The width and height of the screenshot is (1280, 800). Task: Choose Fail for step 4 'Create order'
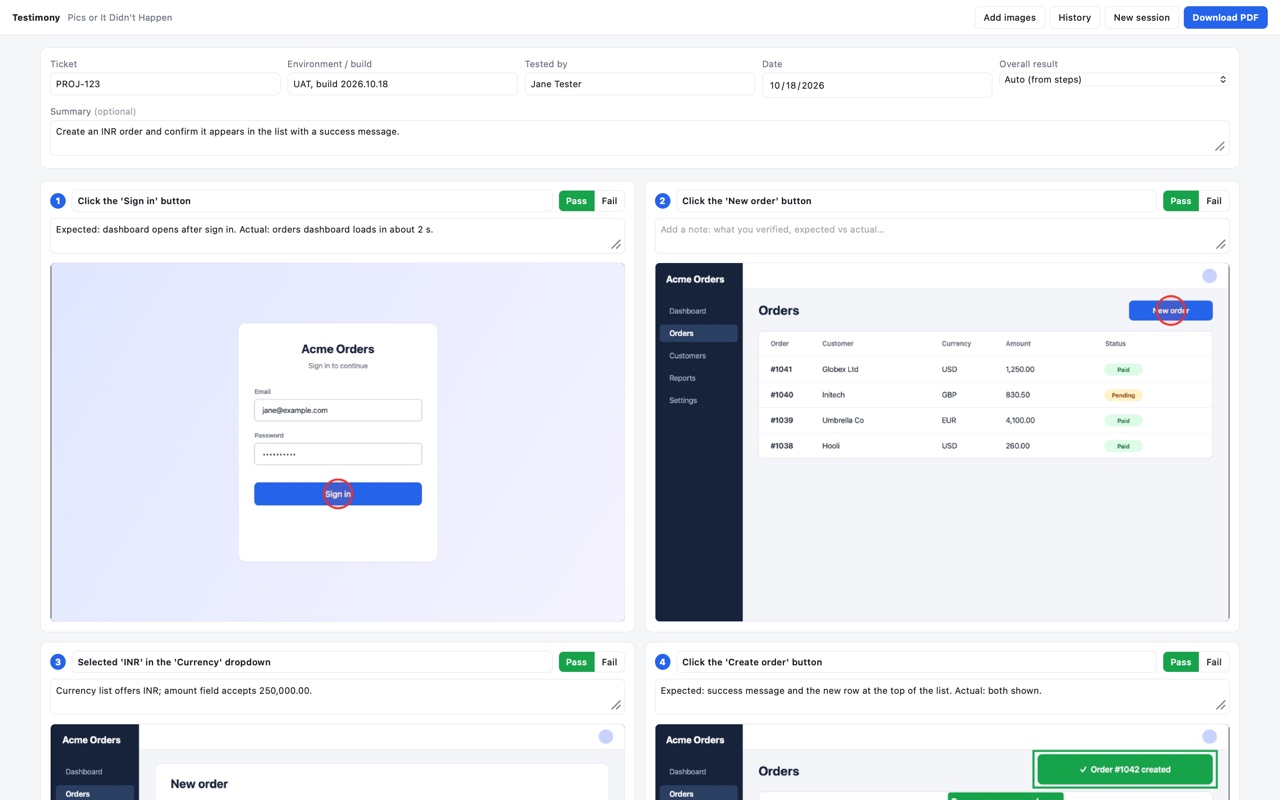click(1214, 662)
